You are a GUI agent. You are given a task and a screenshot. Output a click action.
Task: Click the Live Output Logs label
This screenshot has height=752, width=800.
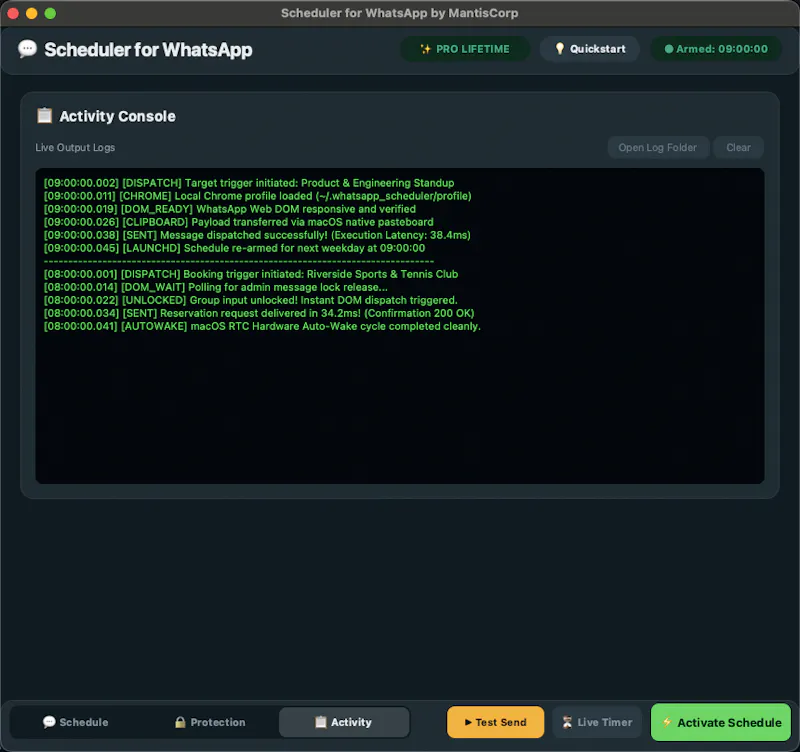coord(75,147)
